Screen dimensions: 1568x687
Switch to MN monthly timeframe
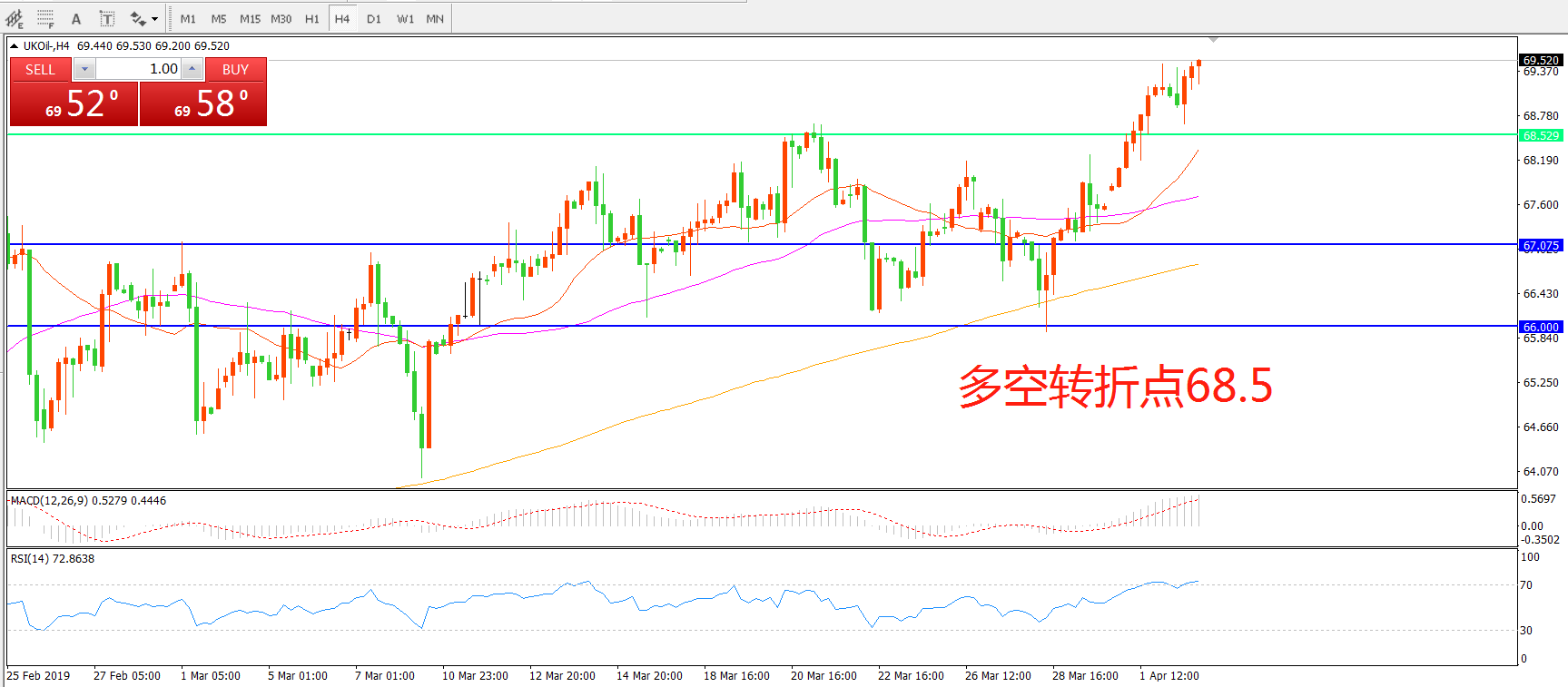435,18
